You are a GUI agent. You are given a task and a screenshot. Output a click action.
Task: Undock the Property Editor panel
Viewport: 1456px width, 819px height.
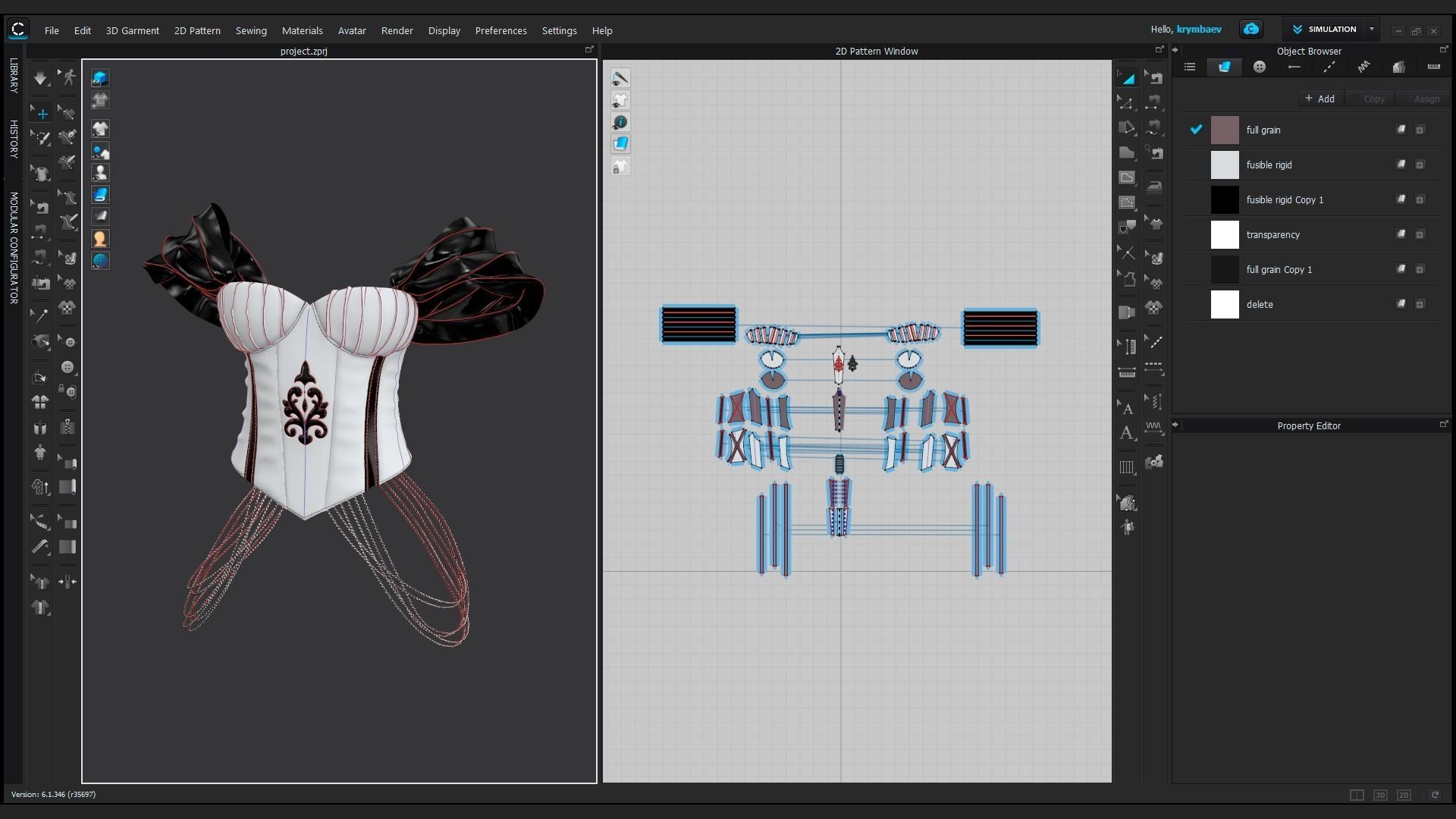1443,424
